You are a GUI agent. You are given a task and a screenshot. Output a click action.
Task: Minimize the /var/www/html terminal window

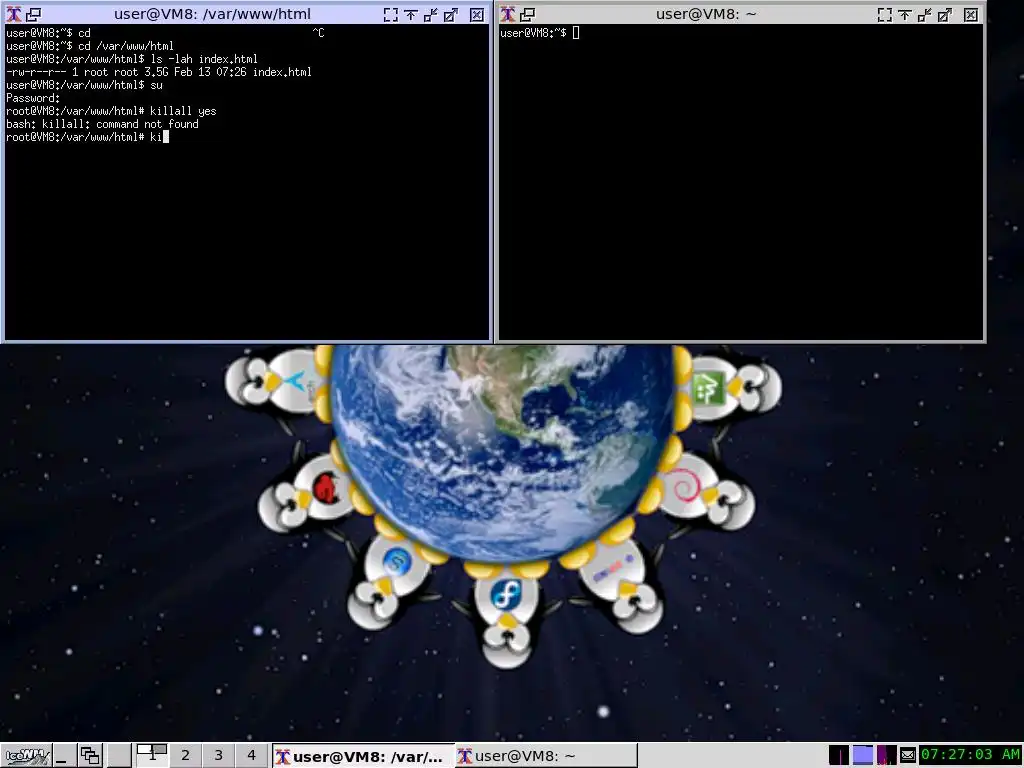pos(431,14)
